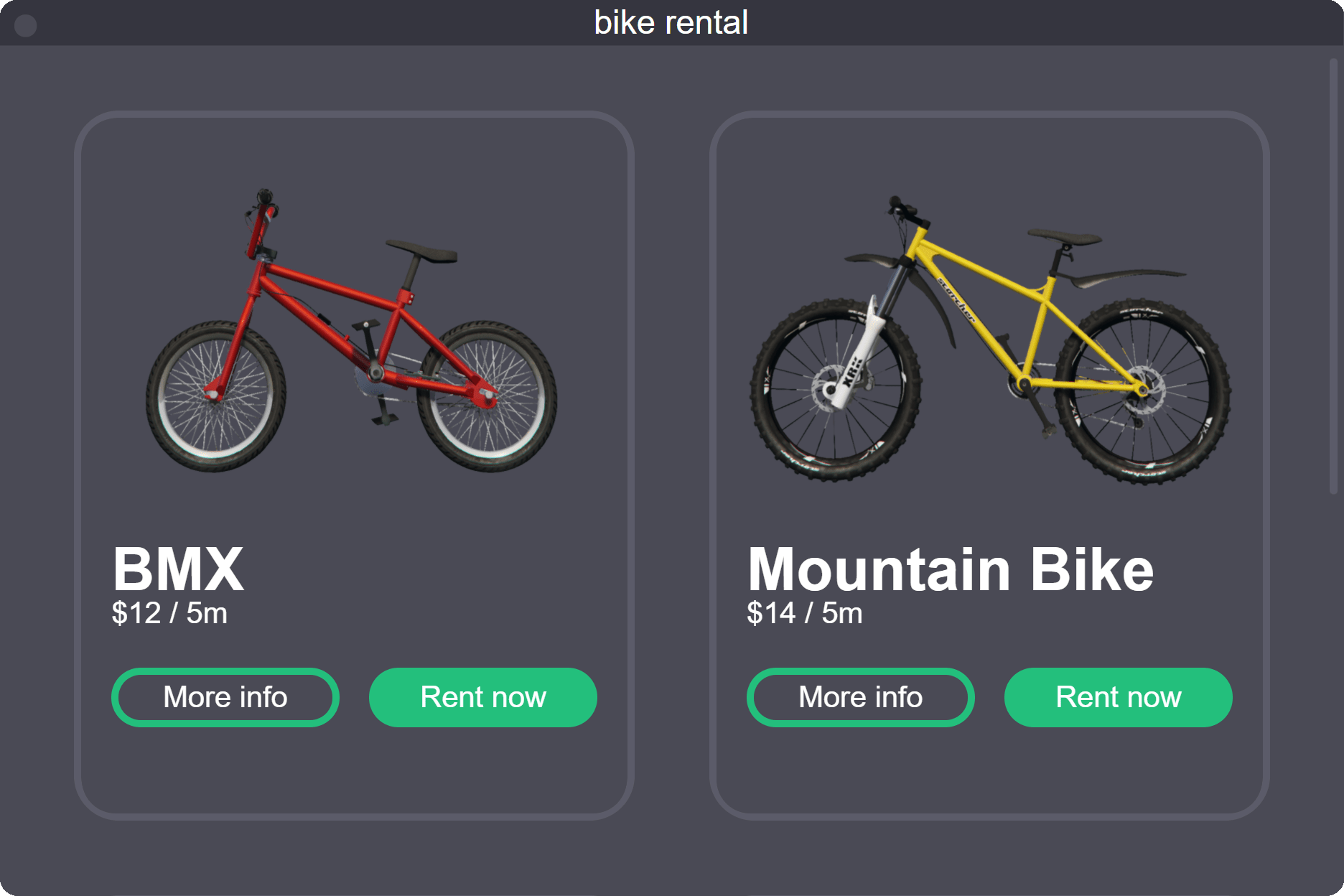
Task: Click the Mountain Bike heading text
Action: pyautogui.click(x=950, y=569)
